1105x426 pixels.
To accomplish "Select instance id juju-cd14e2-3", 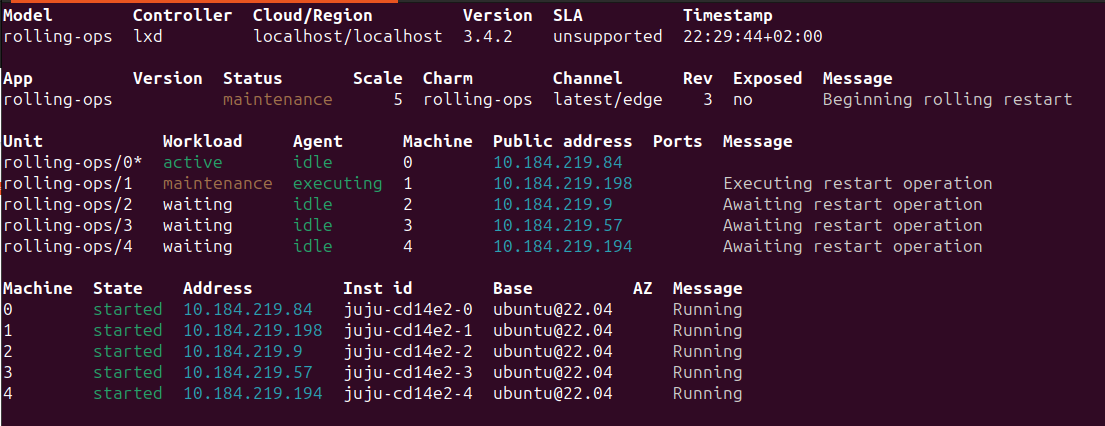I will 407,373.
